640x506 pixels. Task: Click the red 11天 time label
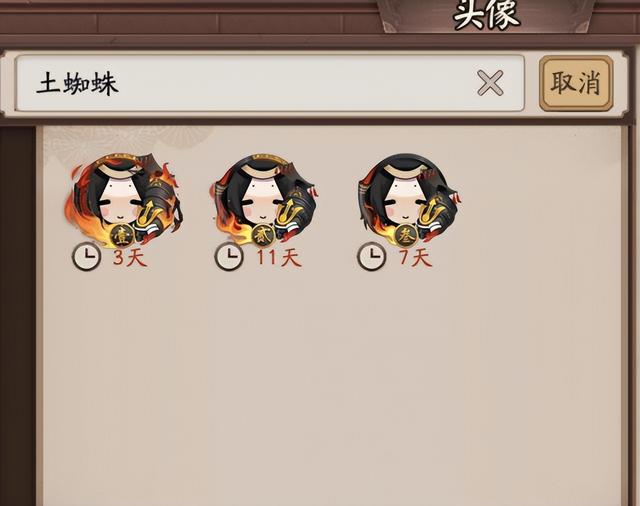(279, 257)
